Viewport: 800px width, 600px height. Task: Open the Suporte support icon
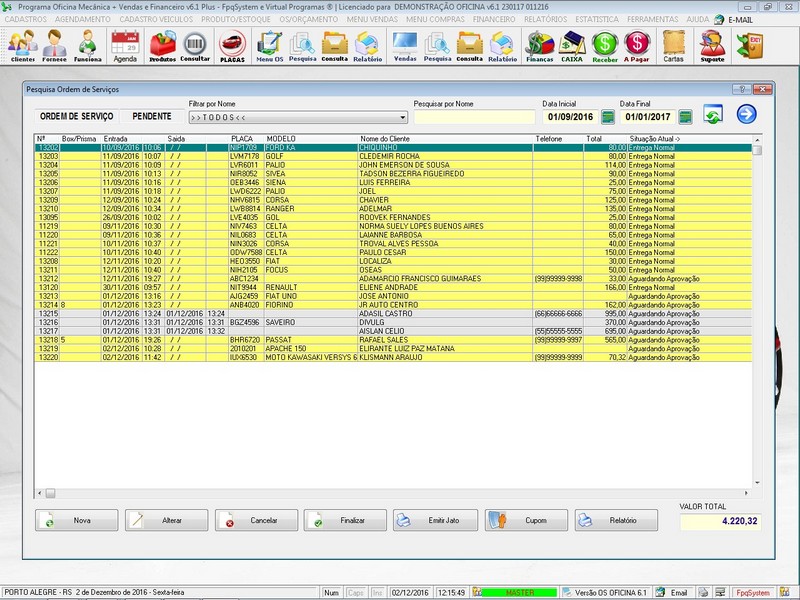coord(712,46)
